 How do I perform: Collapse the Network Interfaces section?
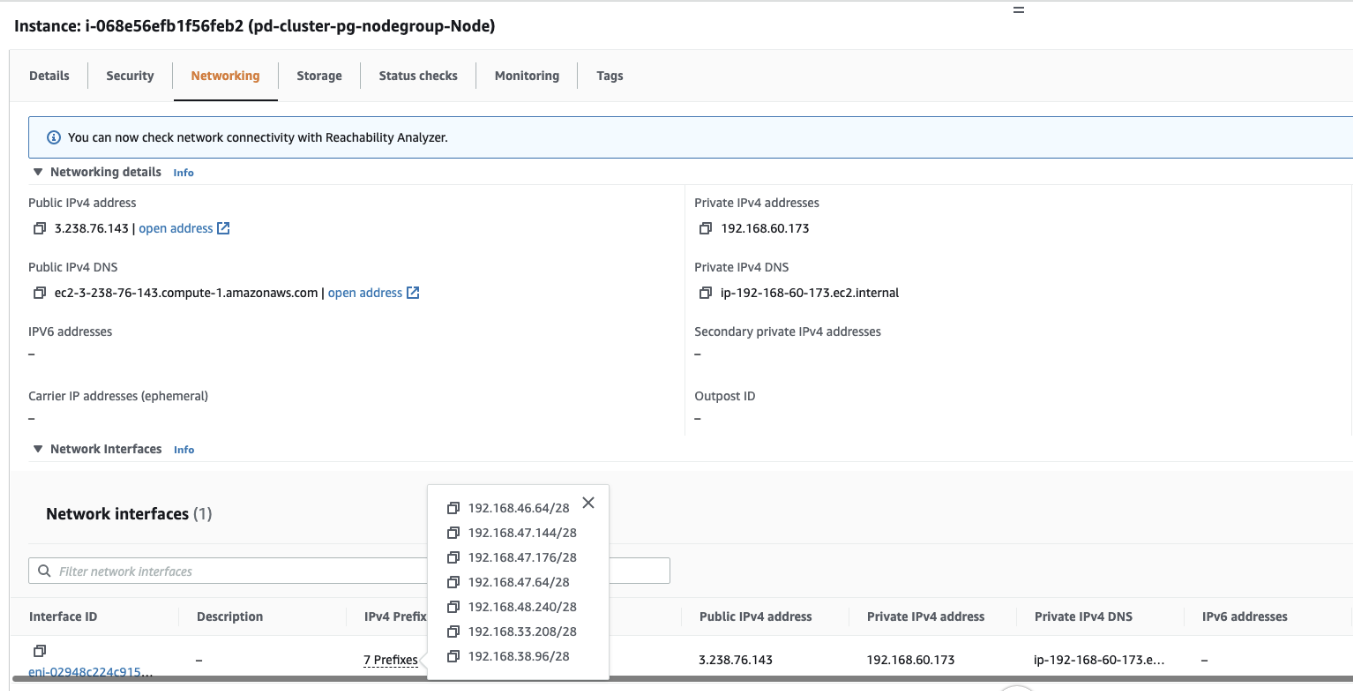(x=38, y=449)
